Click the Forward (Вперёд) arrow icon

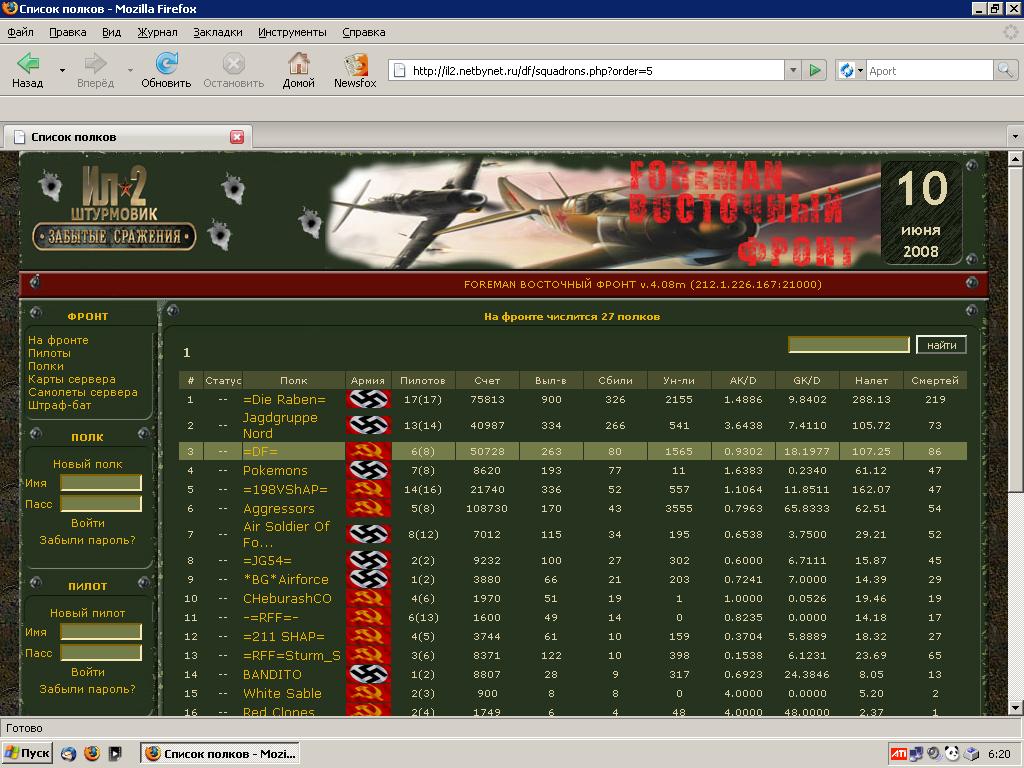(95, 63)
